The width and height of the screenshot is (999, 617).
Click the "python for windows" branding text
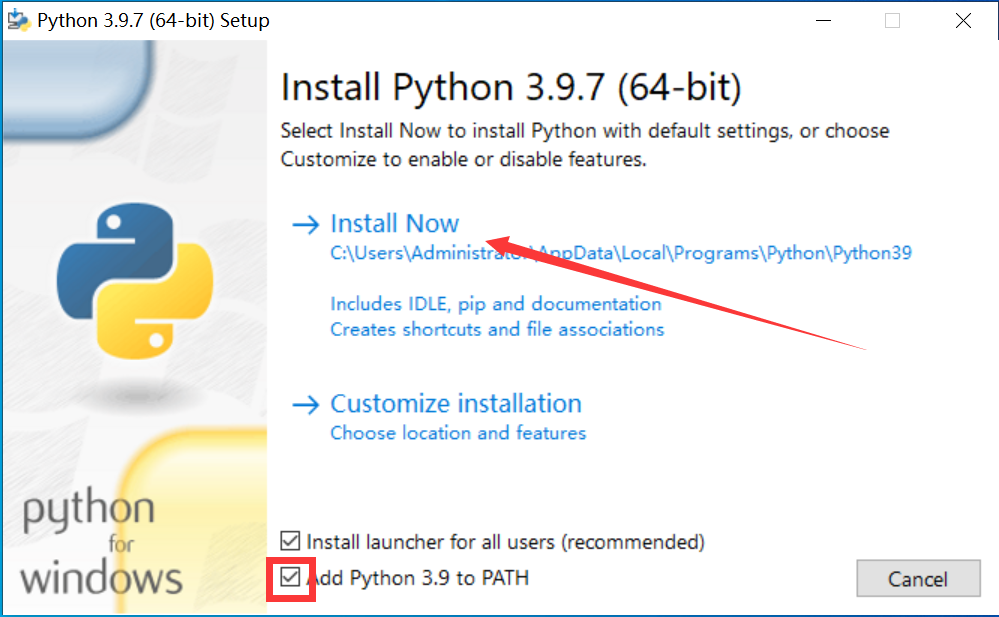(x=101, y=544)
